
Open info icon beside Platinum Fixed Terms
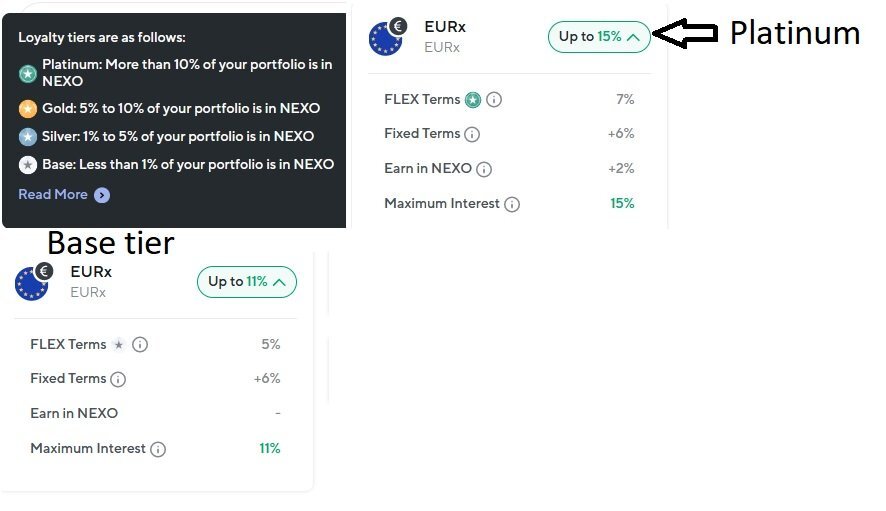472,135
